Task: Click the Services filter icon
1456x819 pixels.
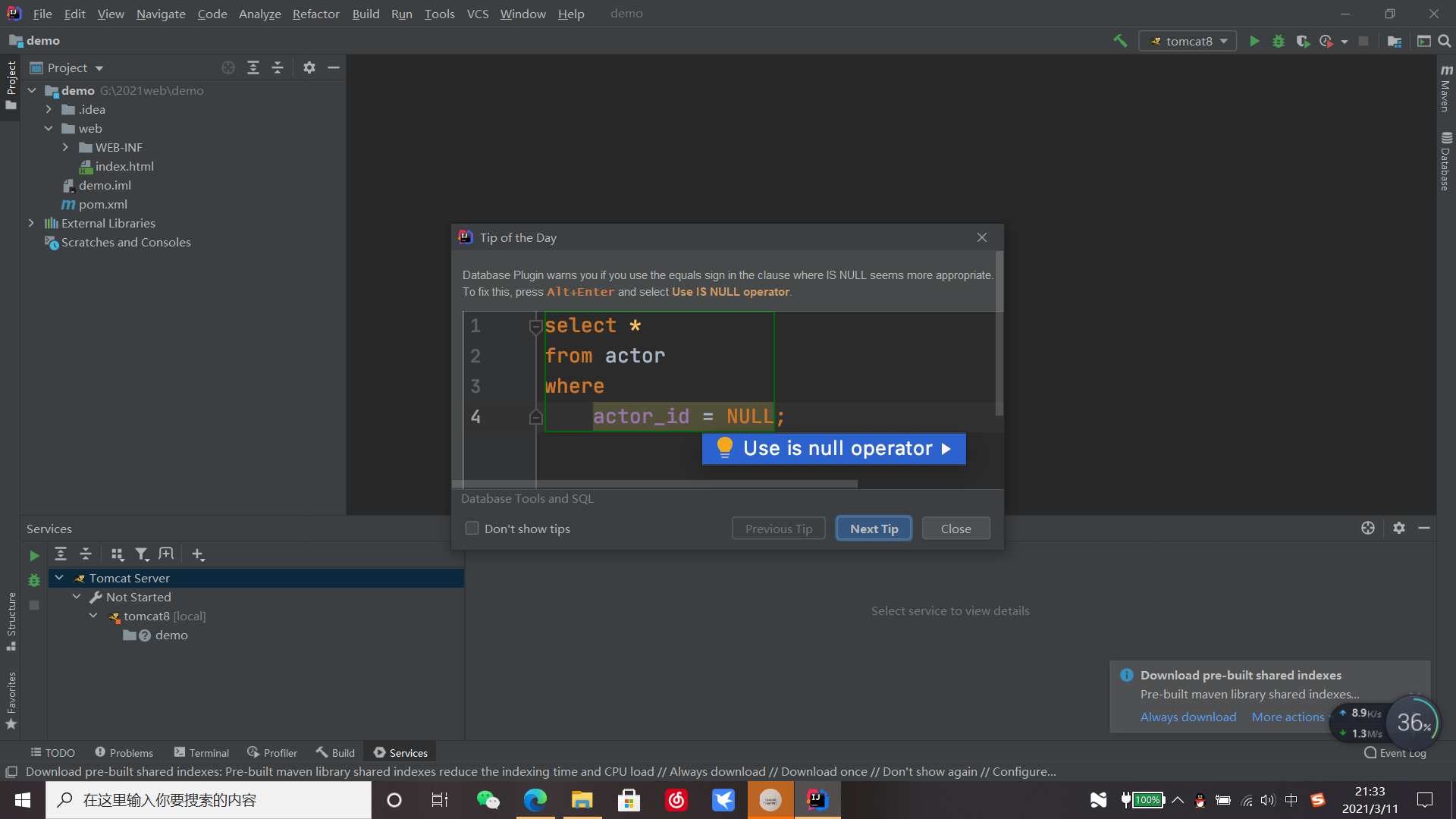Action: [141, 554]
